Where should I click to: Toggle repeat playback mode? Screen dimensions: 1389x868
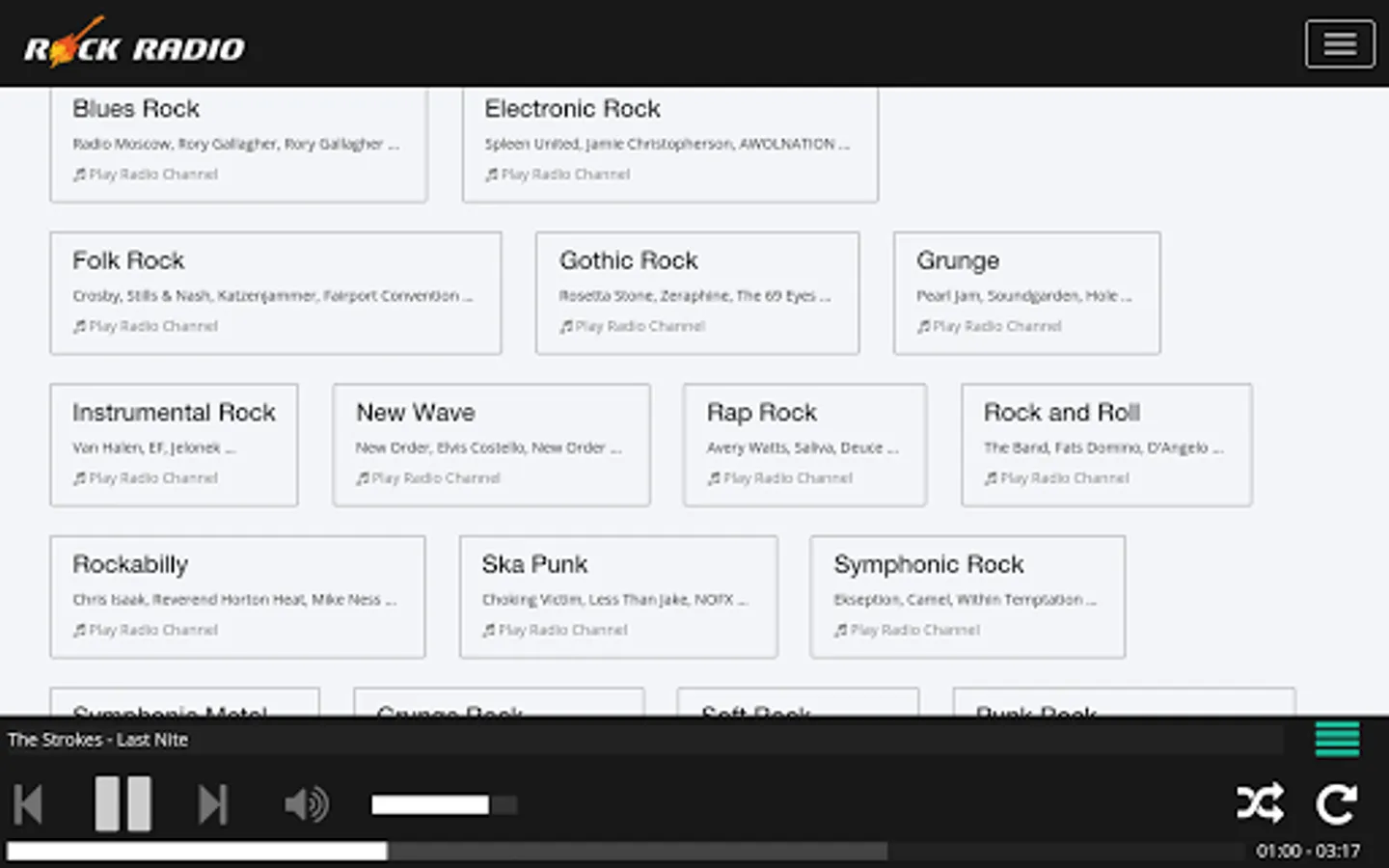[1337, 803]
